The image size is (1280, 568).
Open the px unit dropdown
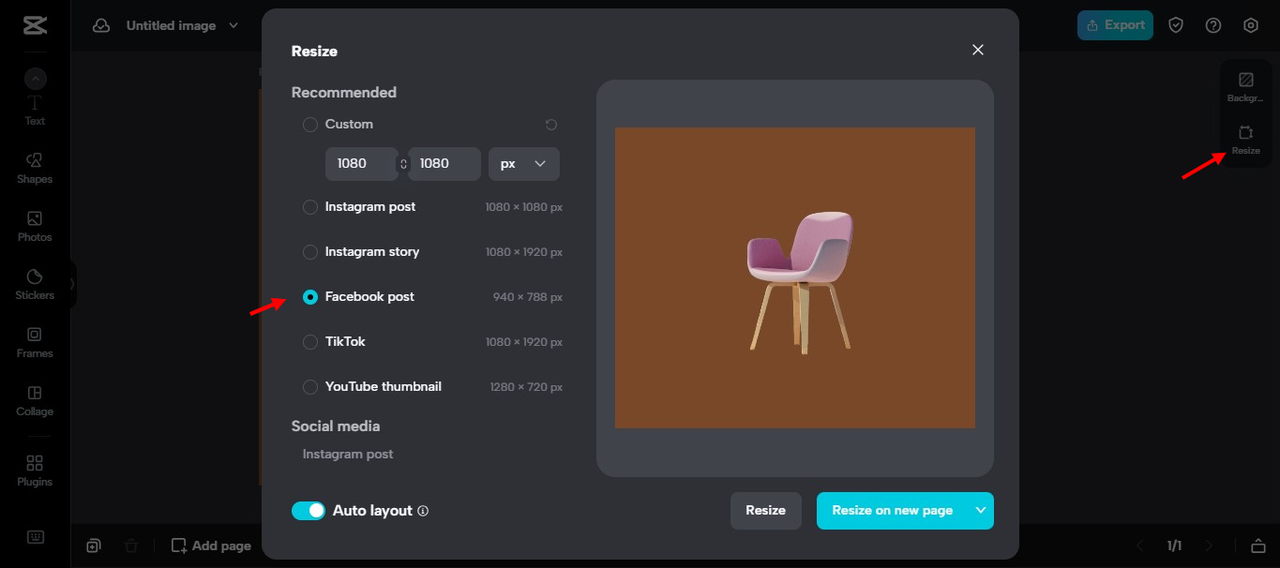coord(524,164)
